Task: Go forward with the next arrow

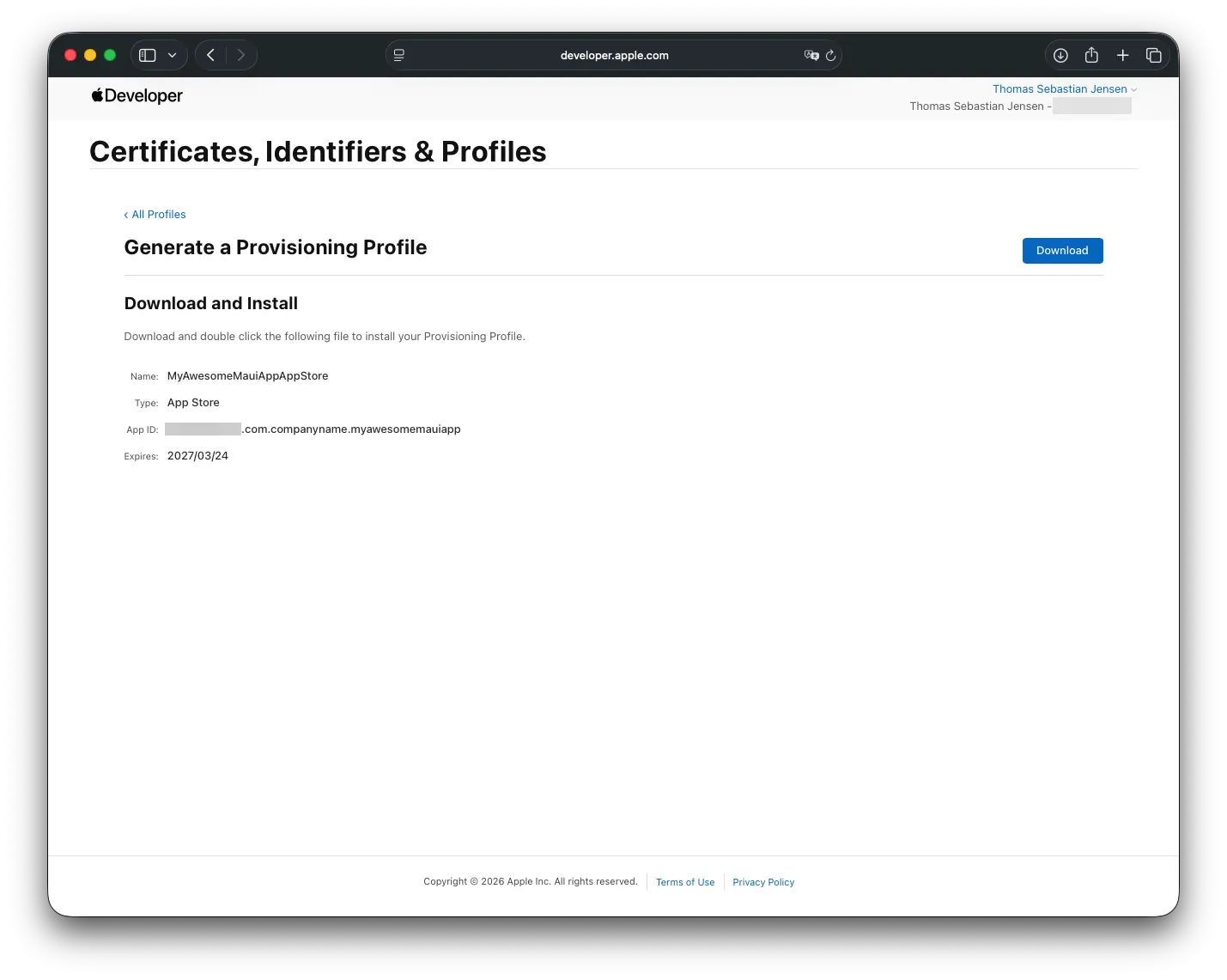Action: (241, 55)
